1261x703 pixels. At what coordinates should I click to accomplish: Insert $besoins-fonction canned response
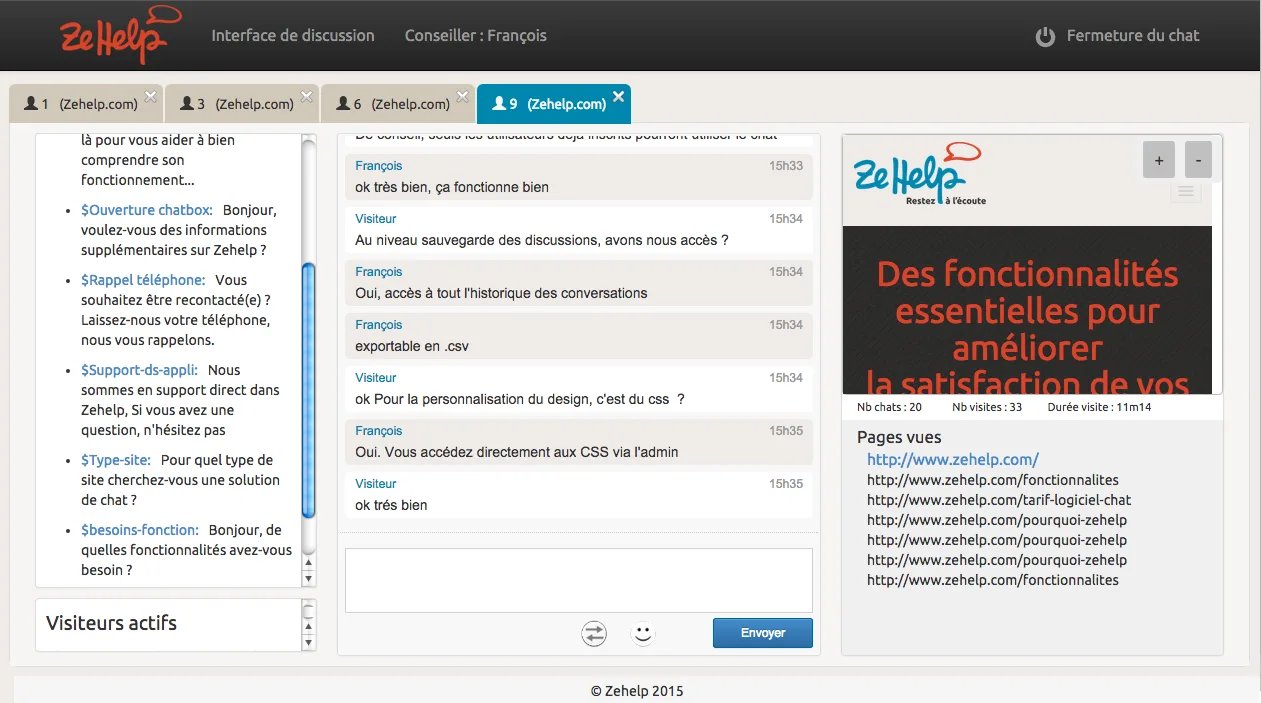[140, 530]
